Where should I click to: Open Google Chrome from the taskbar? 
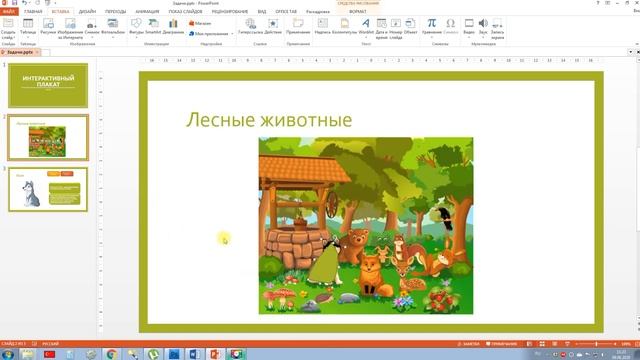point(112,354)
